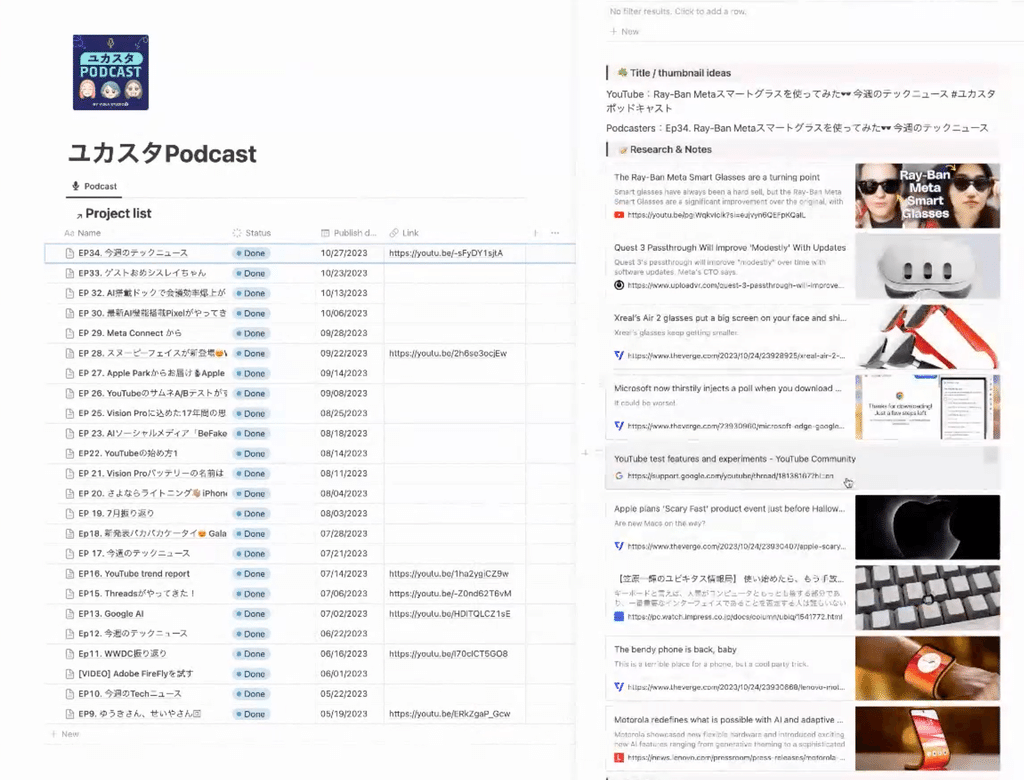Open EP 21. Vision Pro battery row
1024x780 pixels.
150,474
